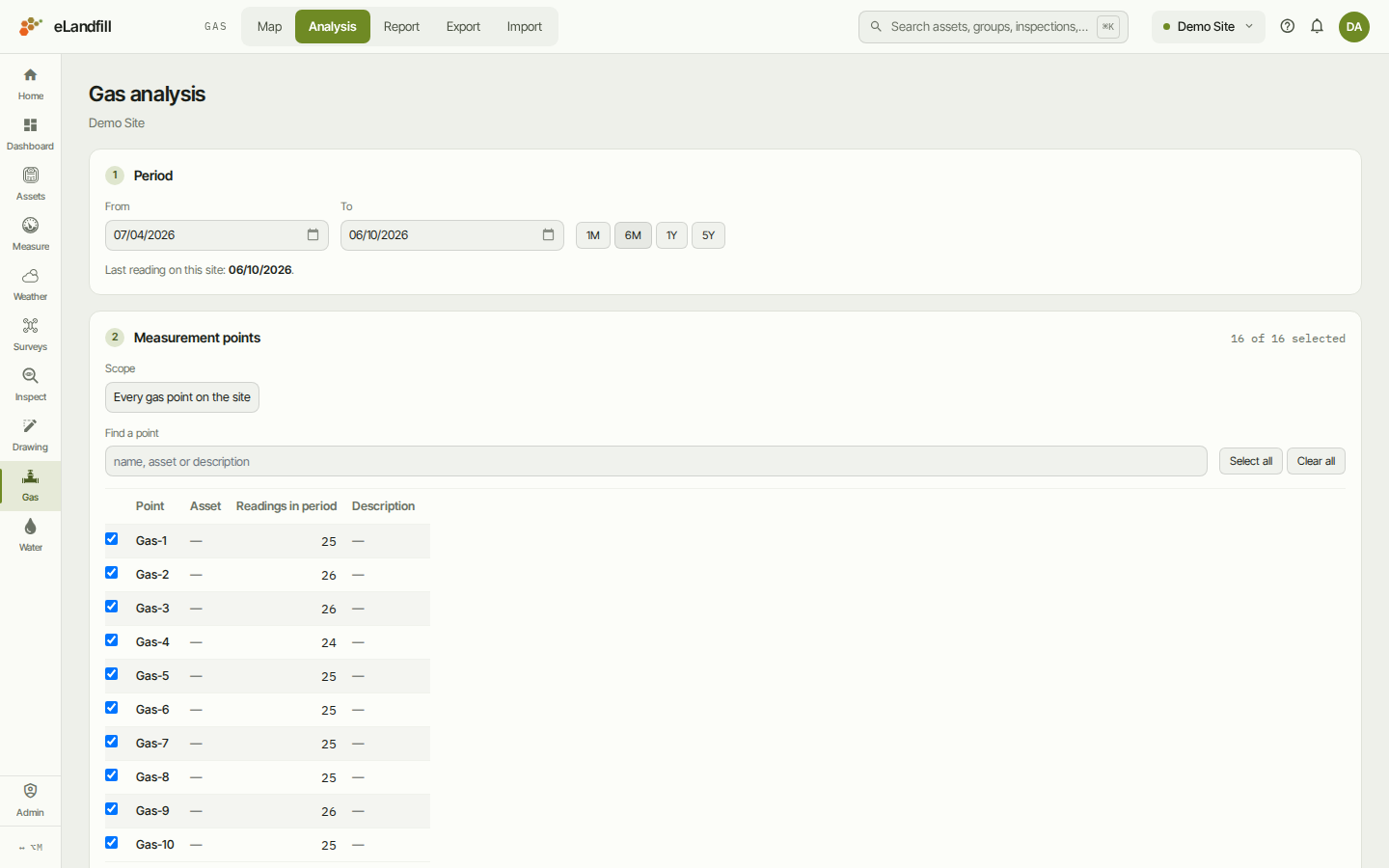Focus the global search field
The width and height of the screenshot is (1389, 868).
pos(994,26)
